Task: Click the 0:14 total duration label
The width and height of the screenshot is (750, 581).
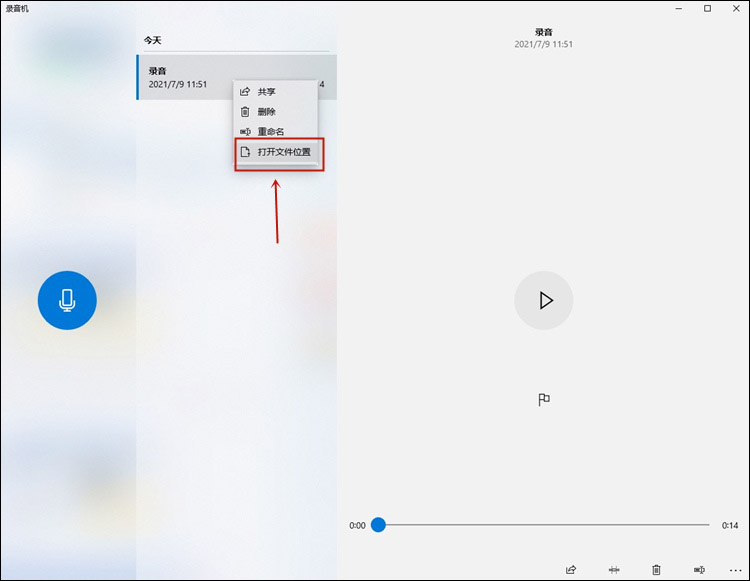Action: (730, 525)
